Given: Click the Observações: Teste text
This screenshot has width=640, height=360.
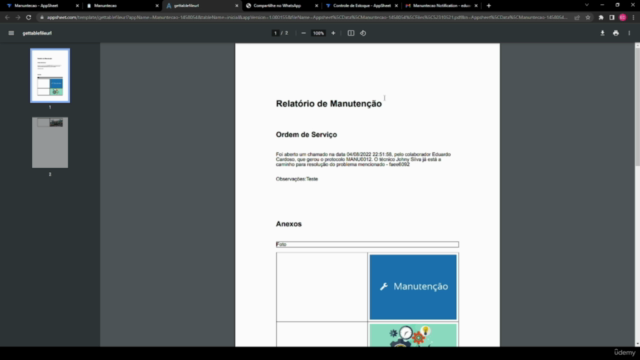Looking at the screenshot, I should [x=297, y=179].
